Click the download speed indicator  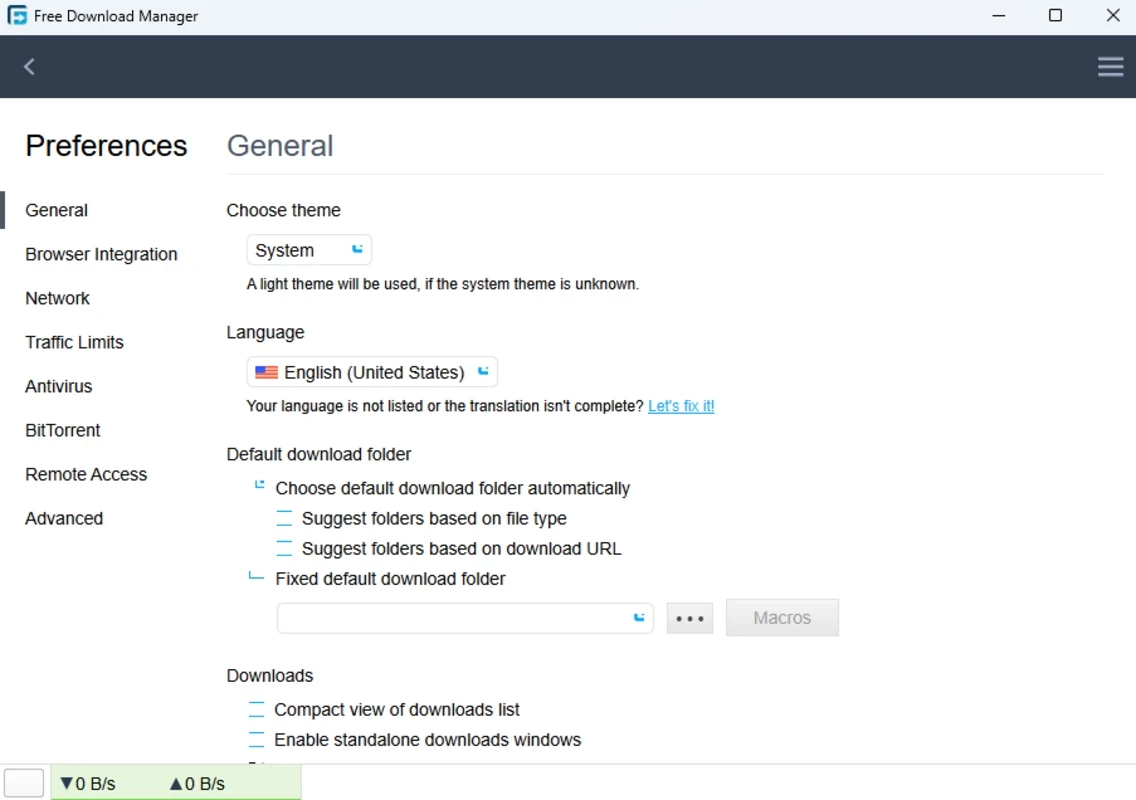coord(88,783)
